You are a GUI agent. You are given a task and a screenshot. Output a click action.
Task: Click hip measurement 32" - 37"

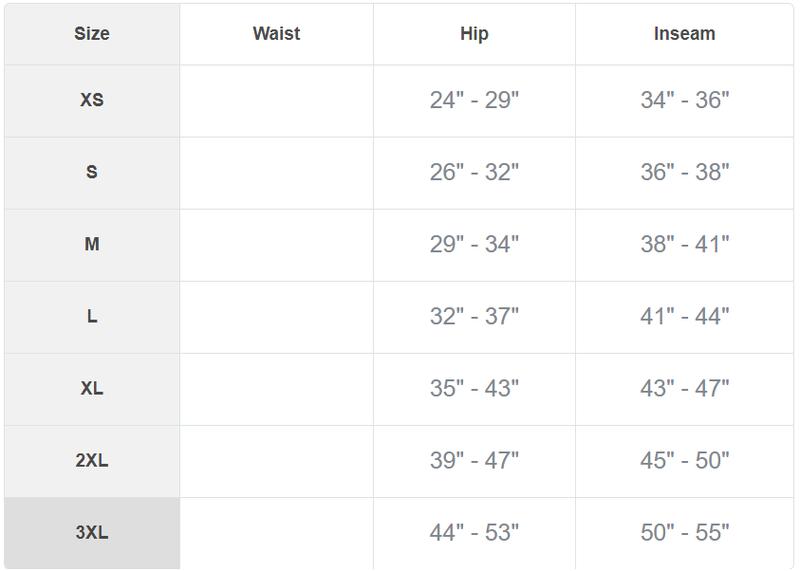tap(474, 316)
